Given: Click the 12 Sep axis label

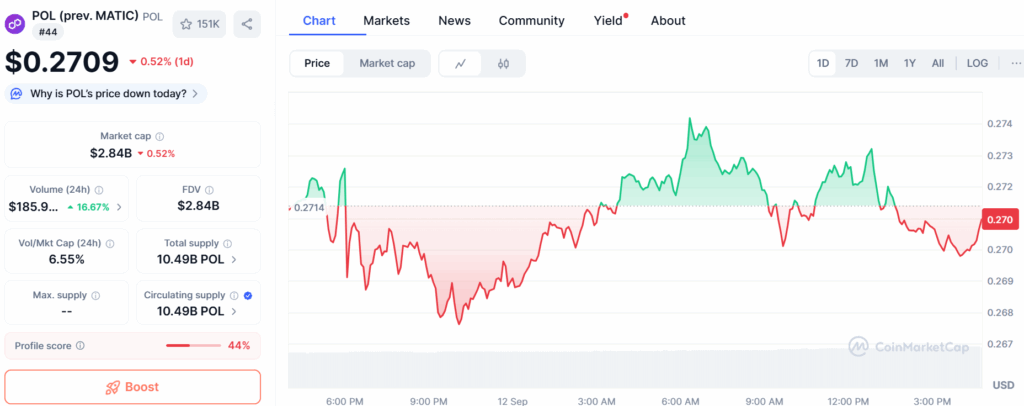Looking at the screenshot, I should 515,401.
